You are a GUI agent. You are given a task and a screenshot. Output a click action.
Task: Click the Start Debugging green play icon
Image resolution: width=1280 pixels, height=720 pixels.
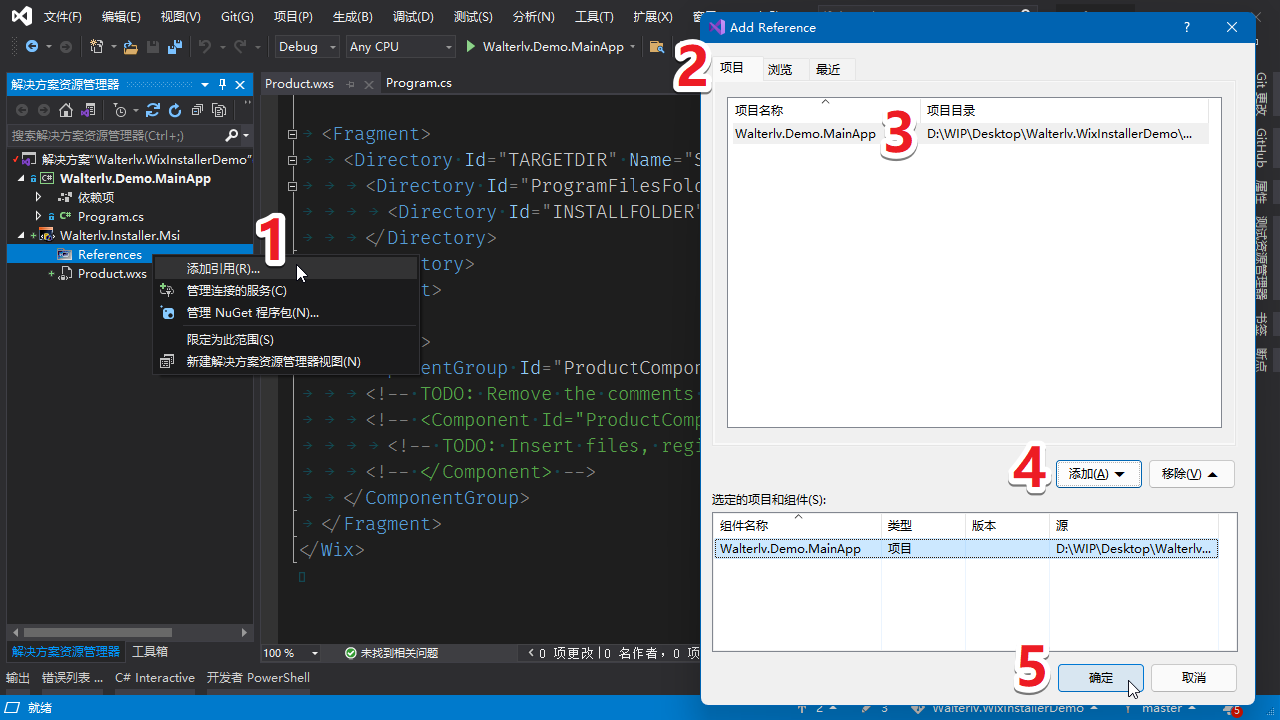tap(472, 47)
